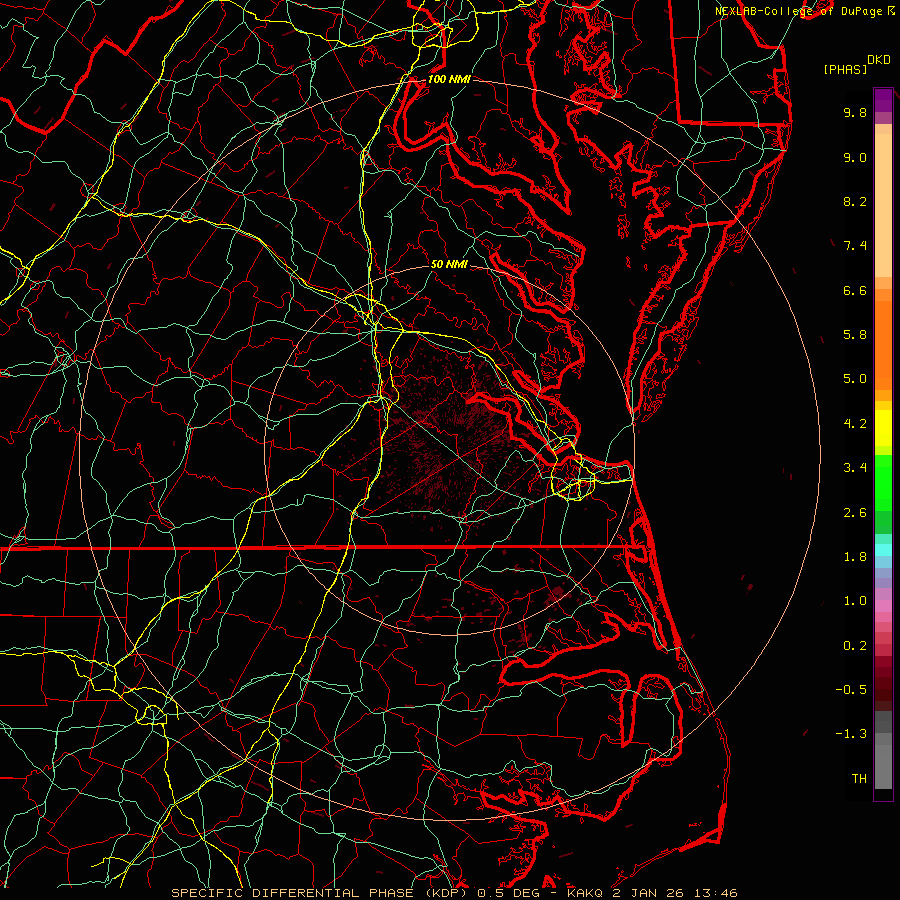Click the 2.6 scale value
The image size is (900, 900).
click(x=855, y=513)
